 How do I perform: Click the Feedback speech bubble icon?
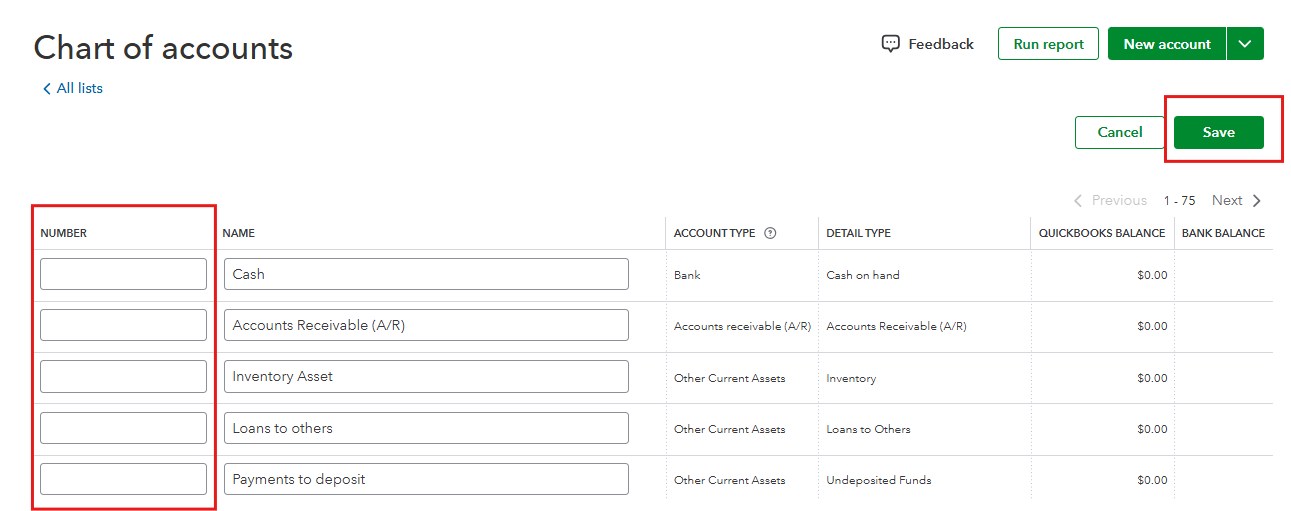click(x=890, y=44)
